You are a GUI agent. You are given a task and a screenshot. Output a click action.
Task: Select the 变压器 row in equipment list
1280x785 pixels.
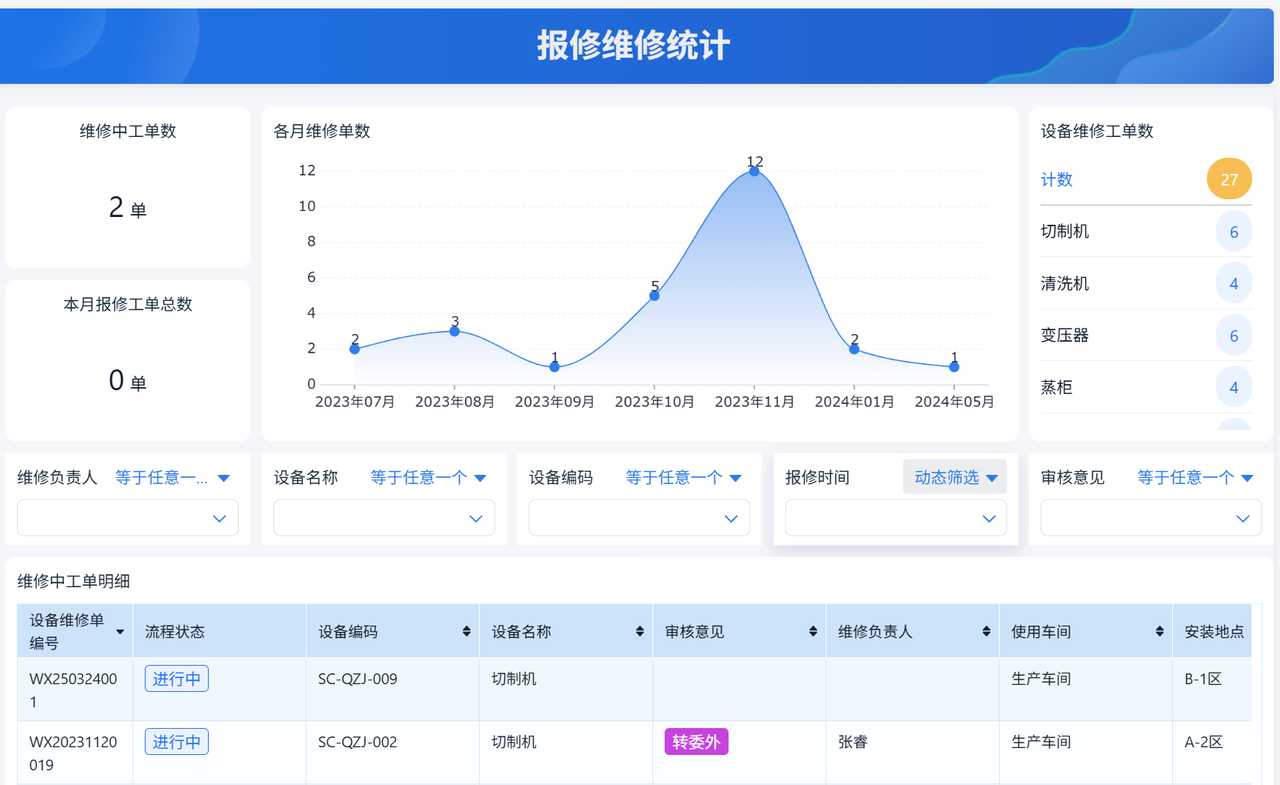(x=1146, y=335)
